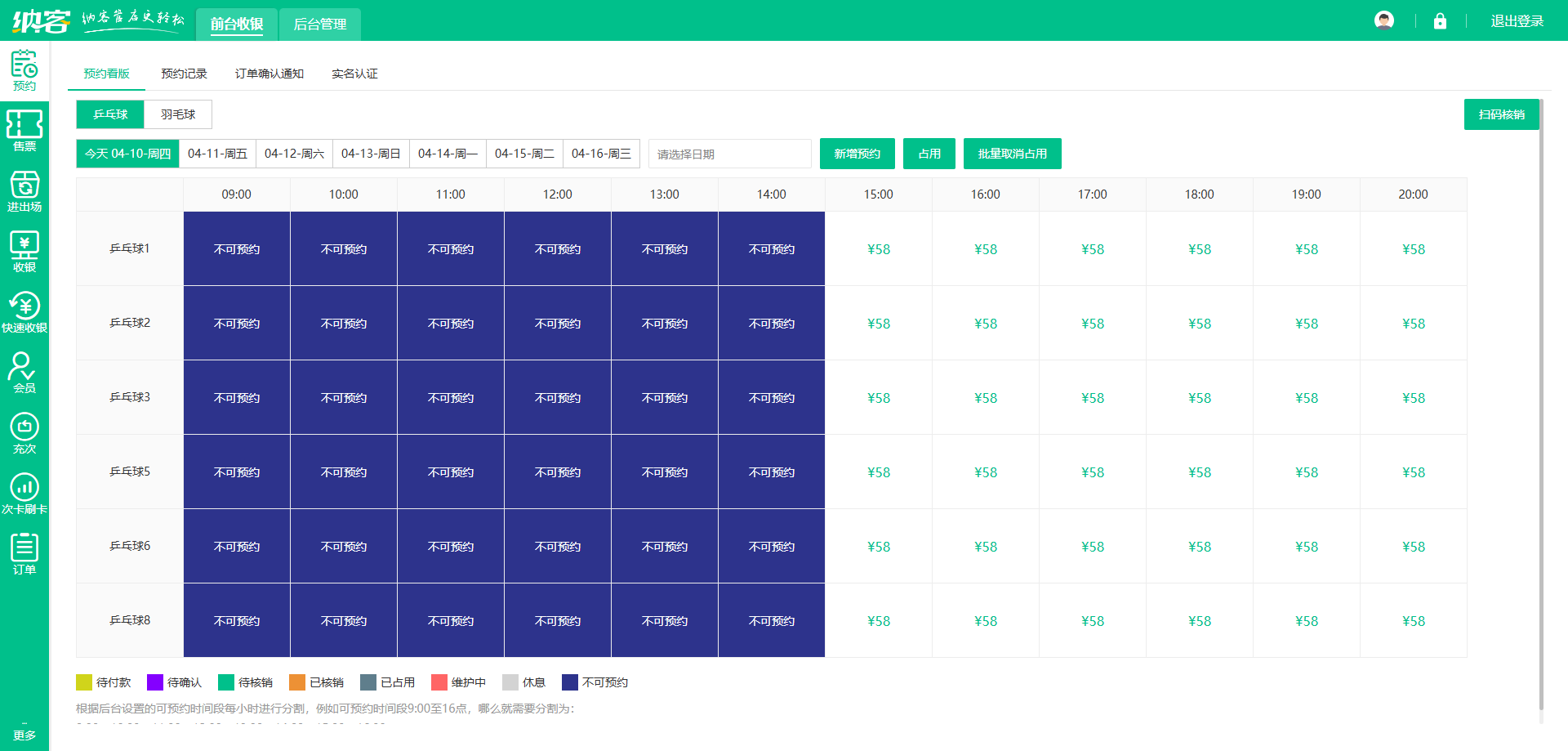
Task: Select today 04-10-周四 date
Action: click(x=128, y=154)
